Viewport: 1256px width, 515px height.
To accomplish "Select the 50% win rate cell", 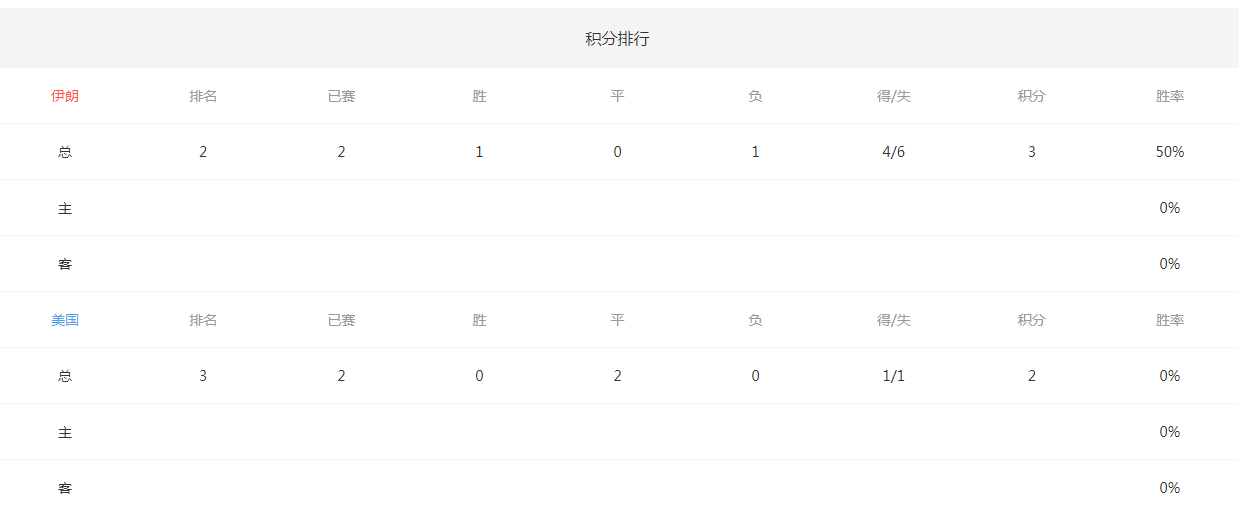I will (1169, 152).
